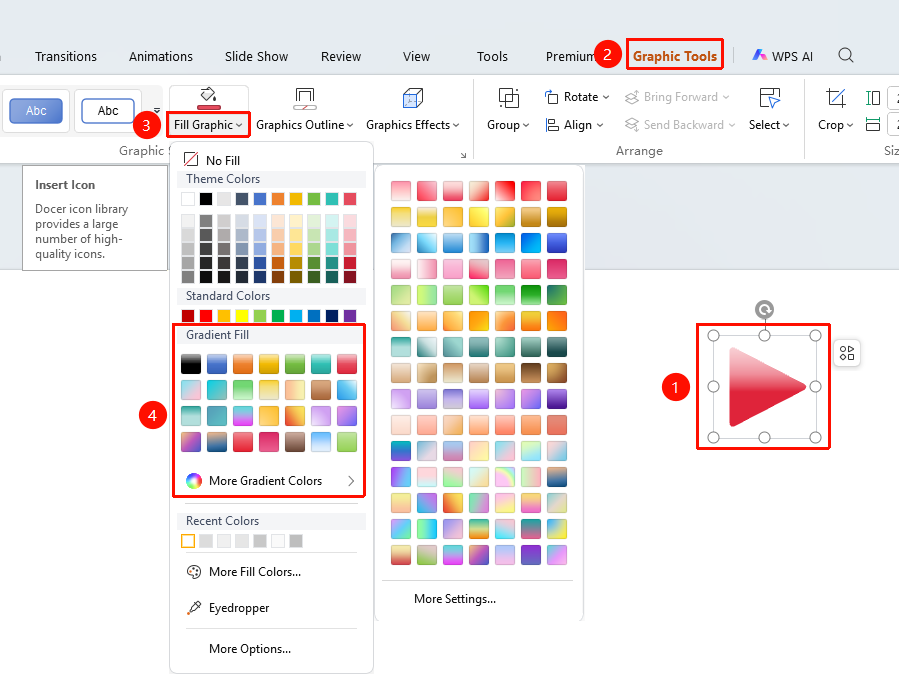This screenshot has height=690, width=899.
Task: Switch to the Transitions tab
Action: pos(66,56)
